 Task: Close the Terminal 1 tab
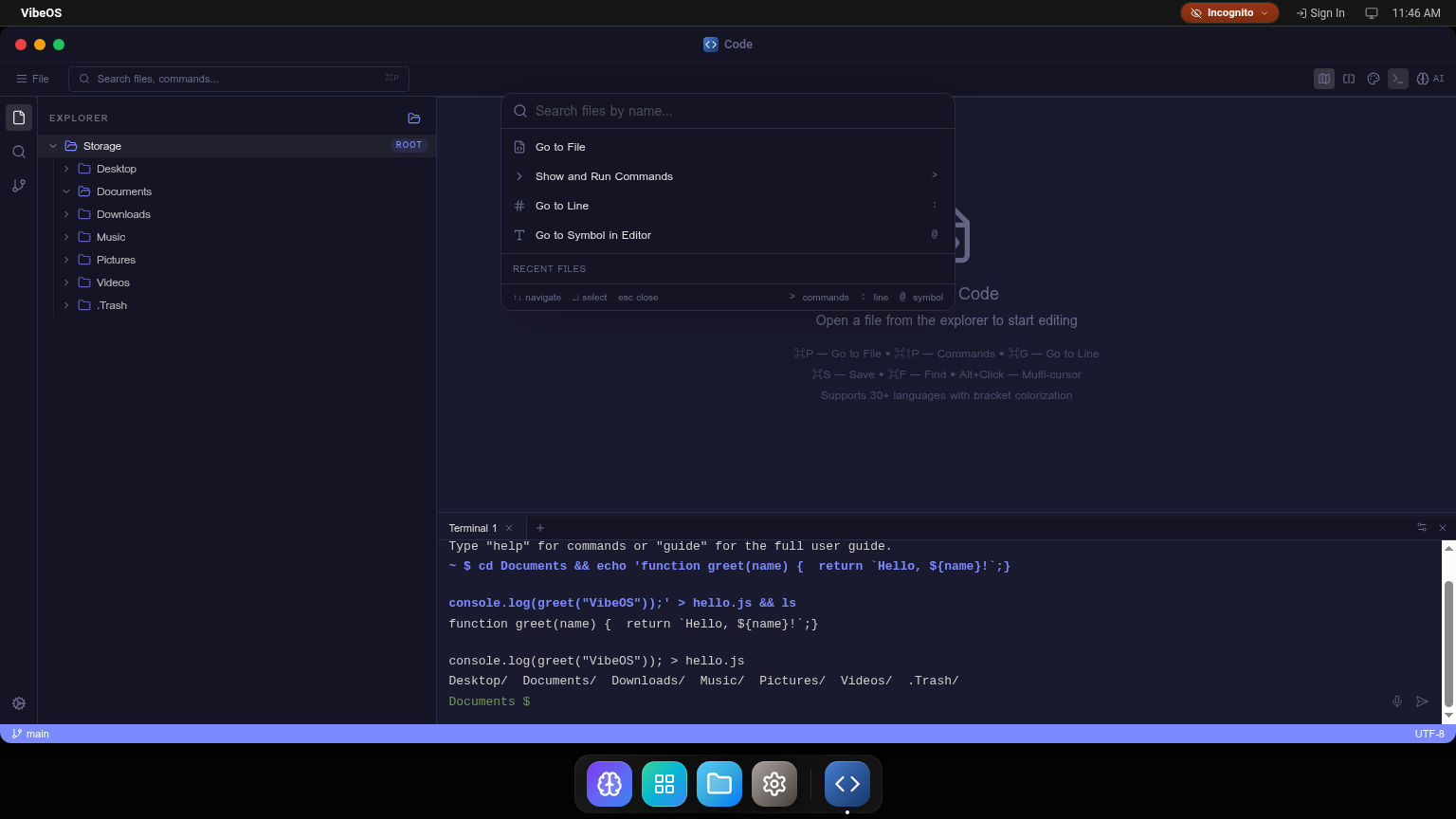click(x=509, y=528)
